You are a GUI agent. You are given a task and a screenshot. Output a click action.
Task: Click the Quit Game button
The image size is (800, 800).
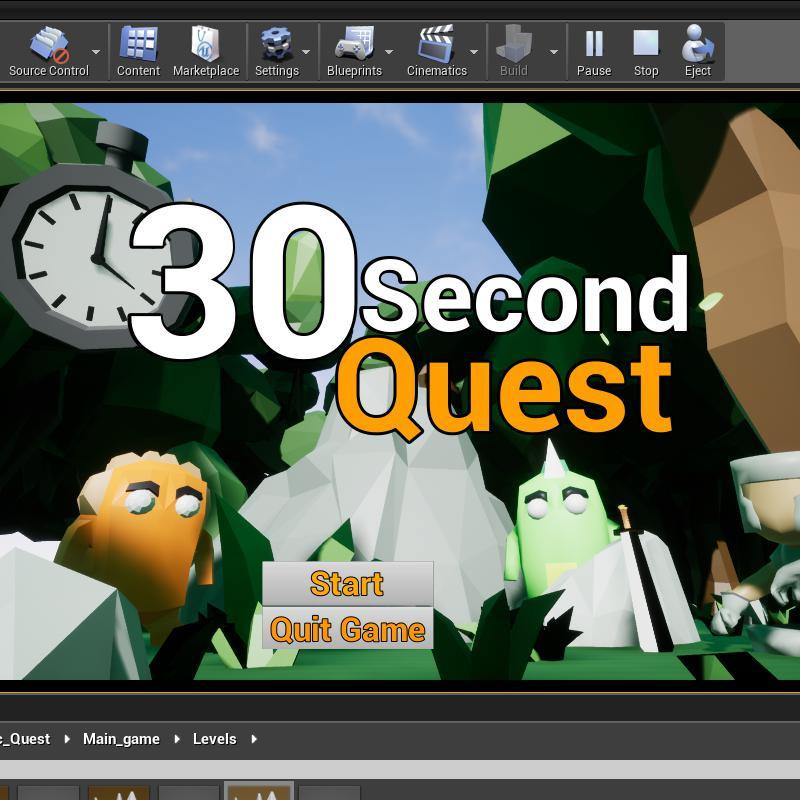pyautogui.click(x=346, y=630)
